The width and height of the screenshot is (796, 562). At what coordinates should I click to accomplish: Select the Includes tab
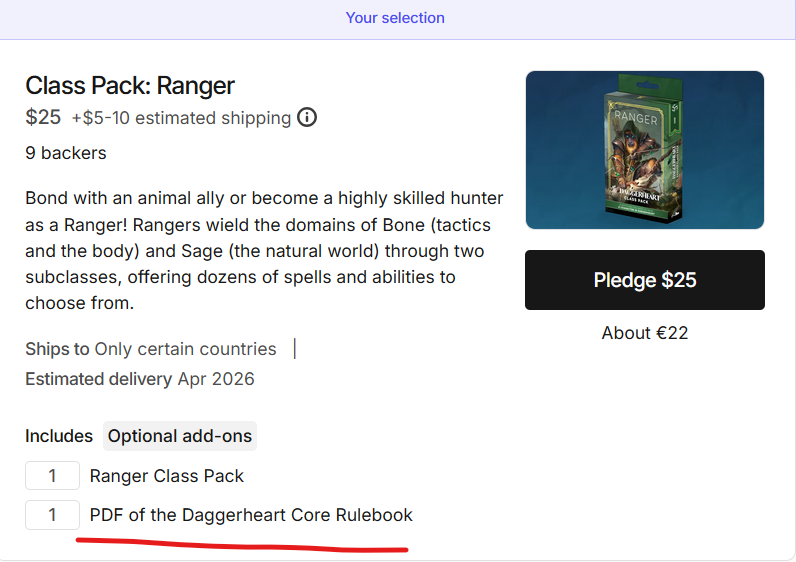(59, 436)
